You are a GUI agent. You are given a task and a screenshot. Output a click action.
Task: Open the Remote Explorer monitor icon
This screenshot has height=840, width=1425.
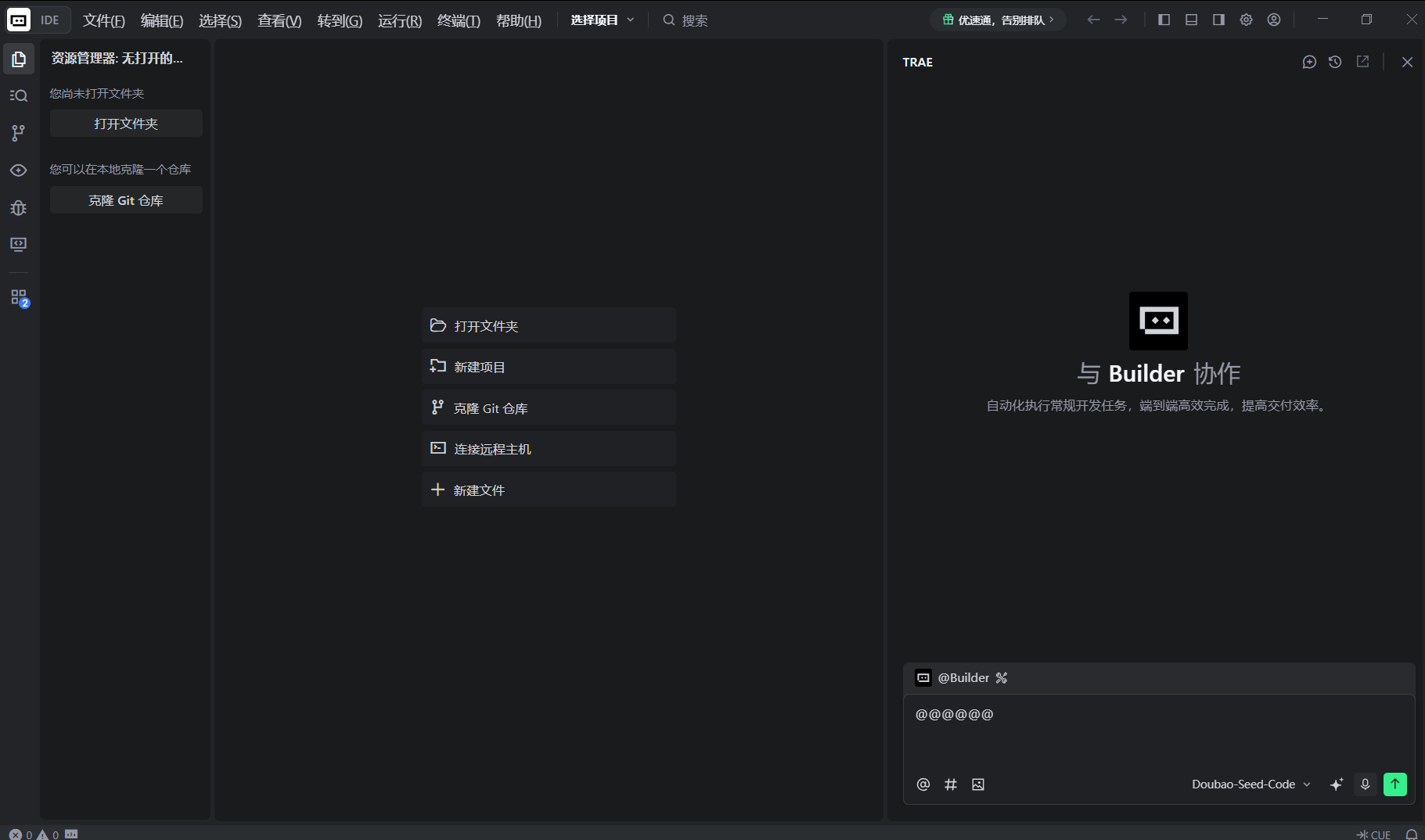tap(19, 245)
